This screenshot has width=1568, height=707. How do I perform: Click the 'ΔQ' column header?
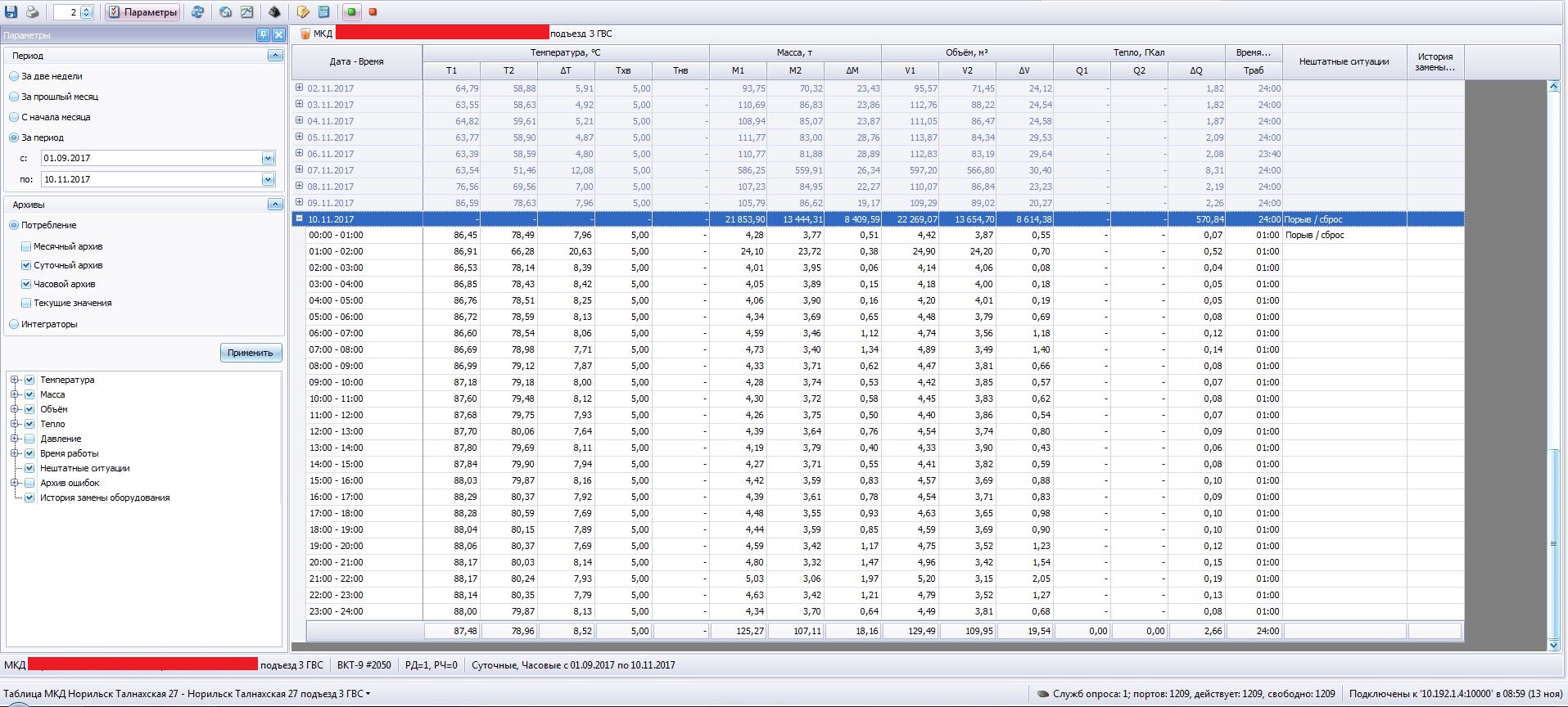click(x=1196, y=70)
